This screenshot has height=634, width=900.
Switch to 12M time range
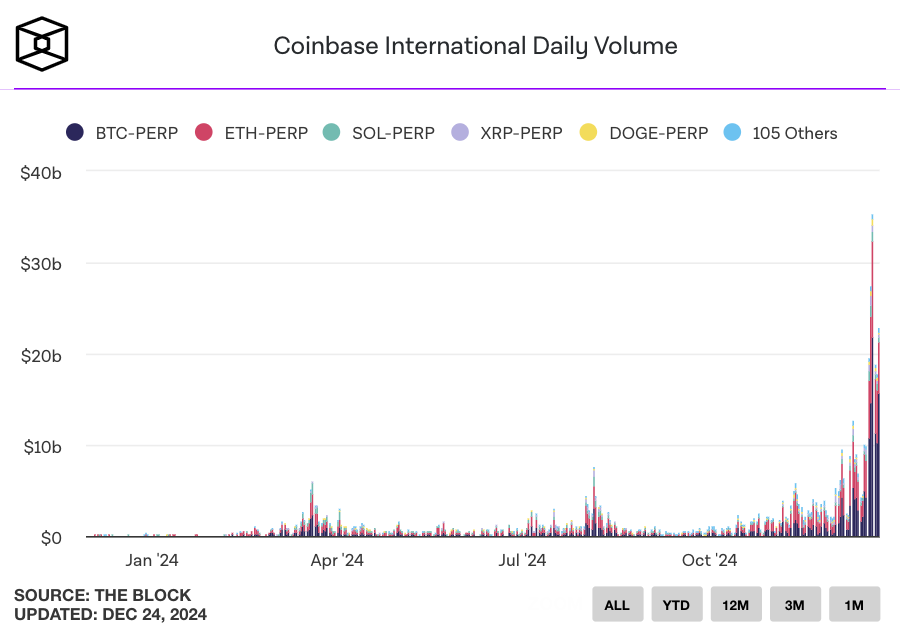(735, 605)
